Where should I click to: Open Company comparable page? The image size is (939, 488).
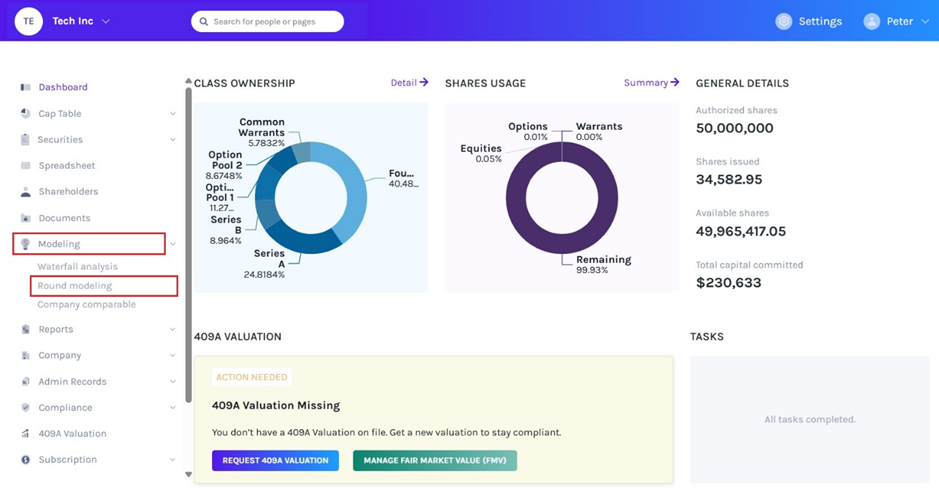click(x=86, y=305)
